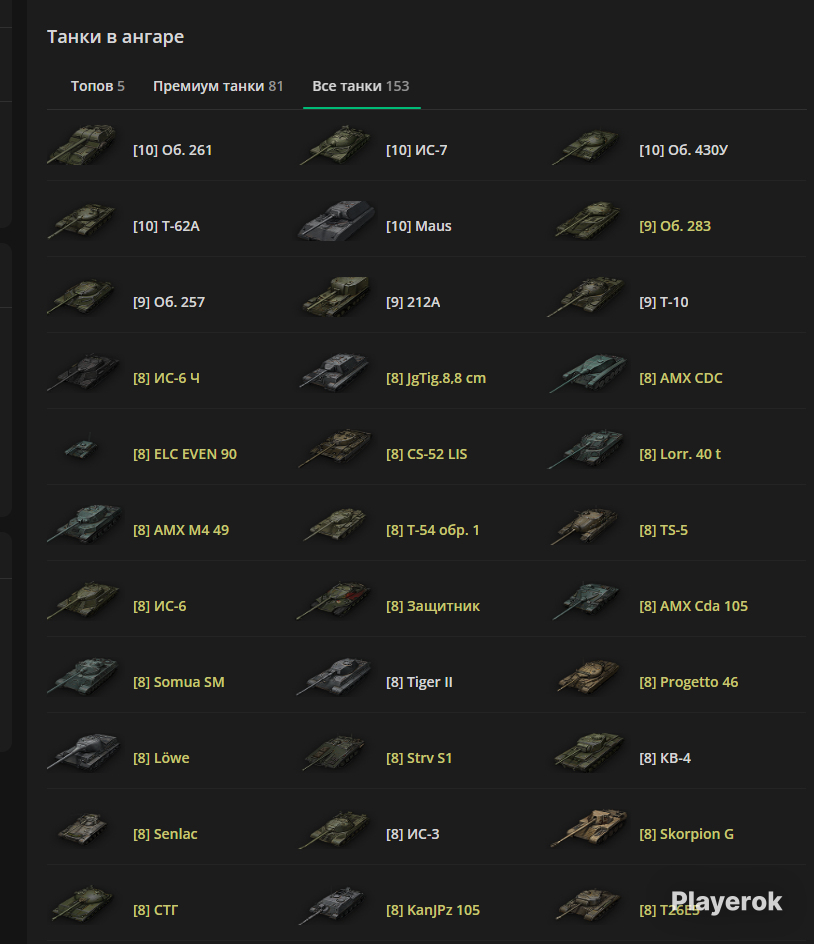
Task: Click the Т-54 обр. 1 tank icon
Action: [335, 524]
